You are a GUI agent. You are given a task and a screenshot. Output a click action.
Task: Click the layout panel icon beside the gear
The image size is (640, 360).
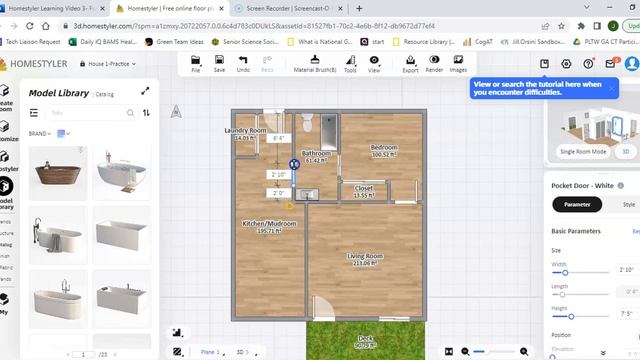(544, 64)
